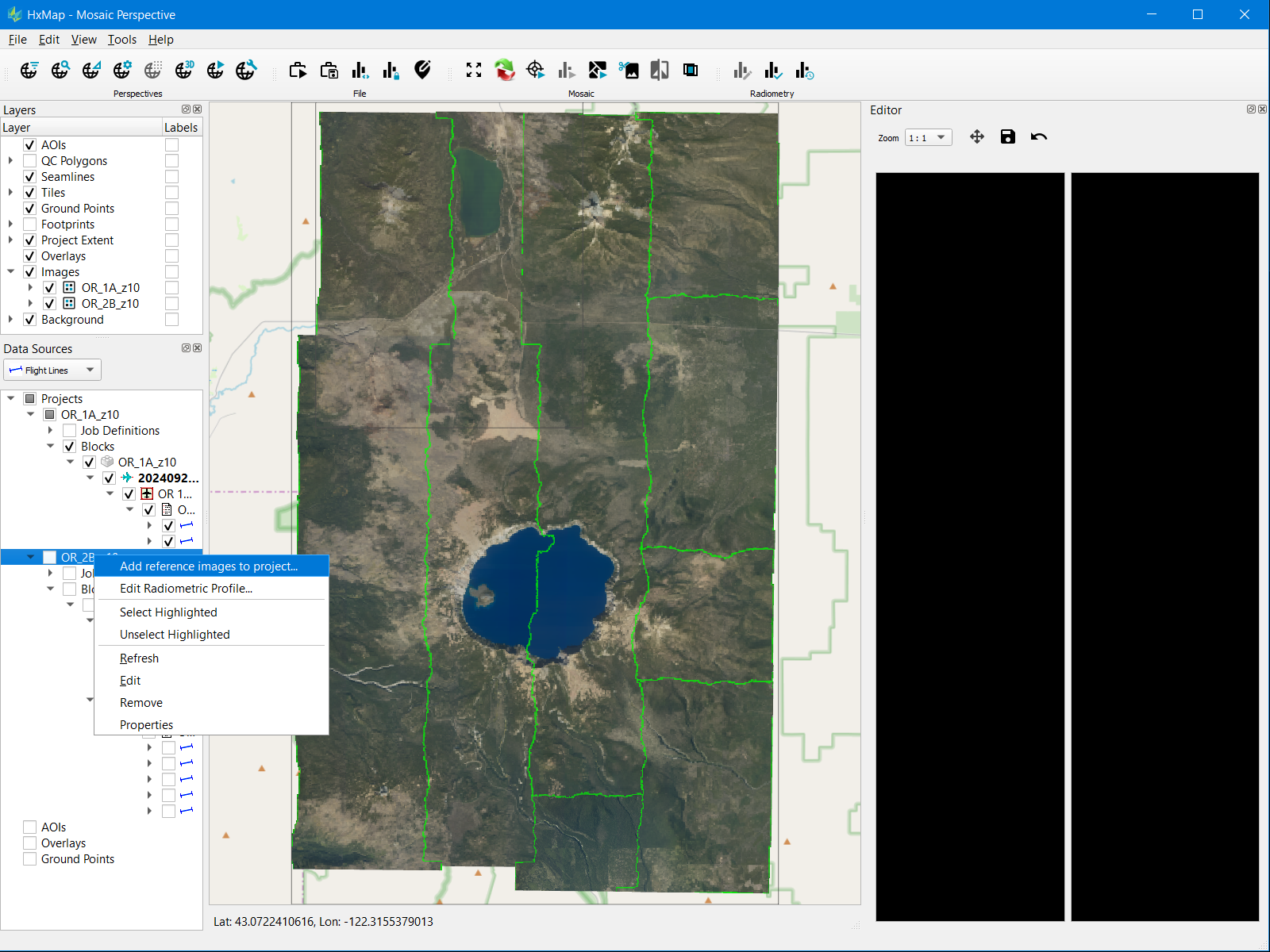Enable the Footprints layer checkbox

pos(30,225)
